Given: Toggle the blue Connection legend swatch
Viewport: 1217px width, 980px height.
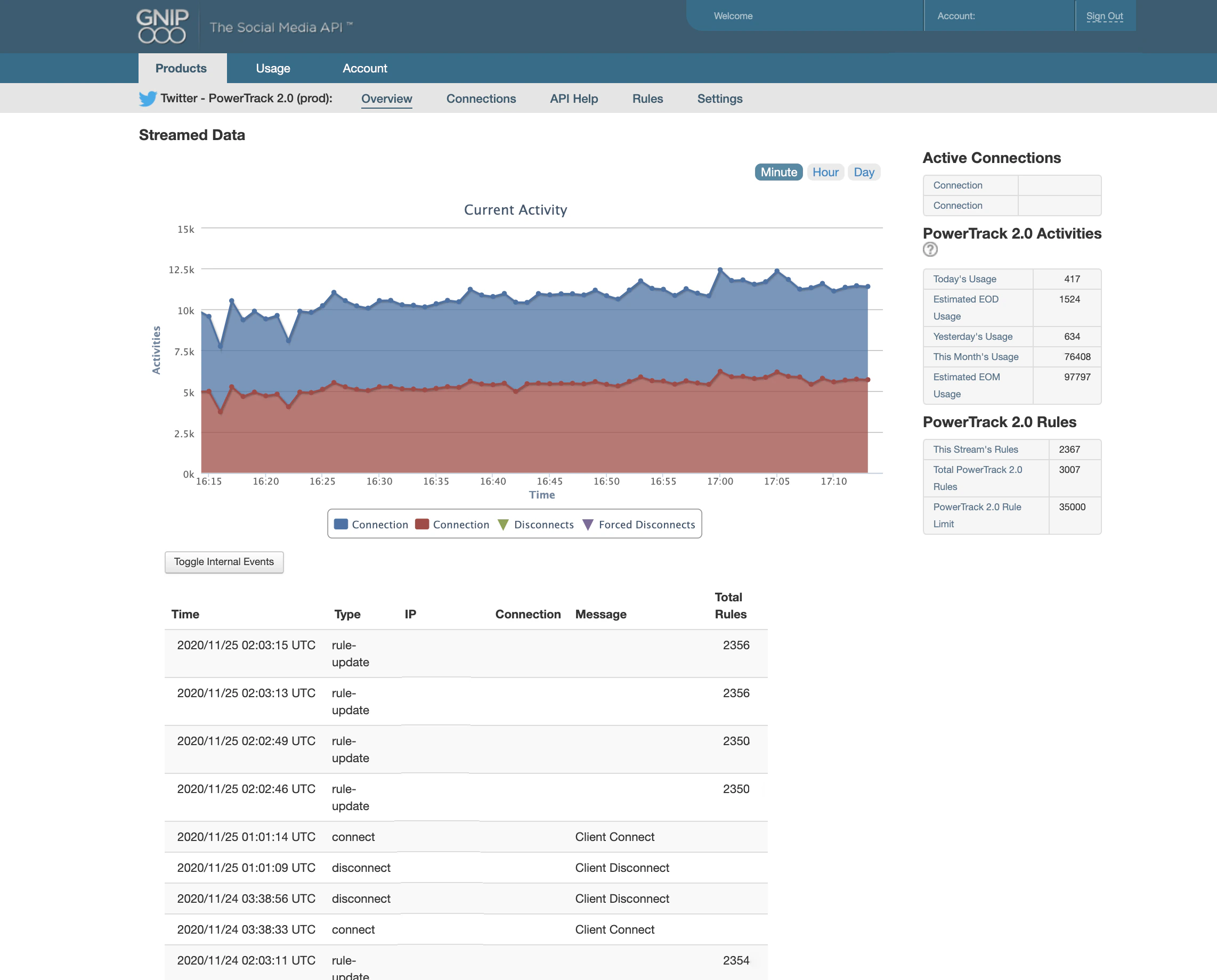Looking at the screenshot, I should (x=341, y=525).
